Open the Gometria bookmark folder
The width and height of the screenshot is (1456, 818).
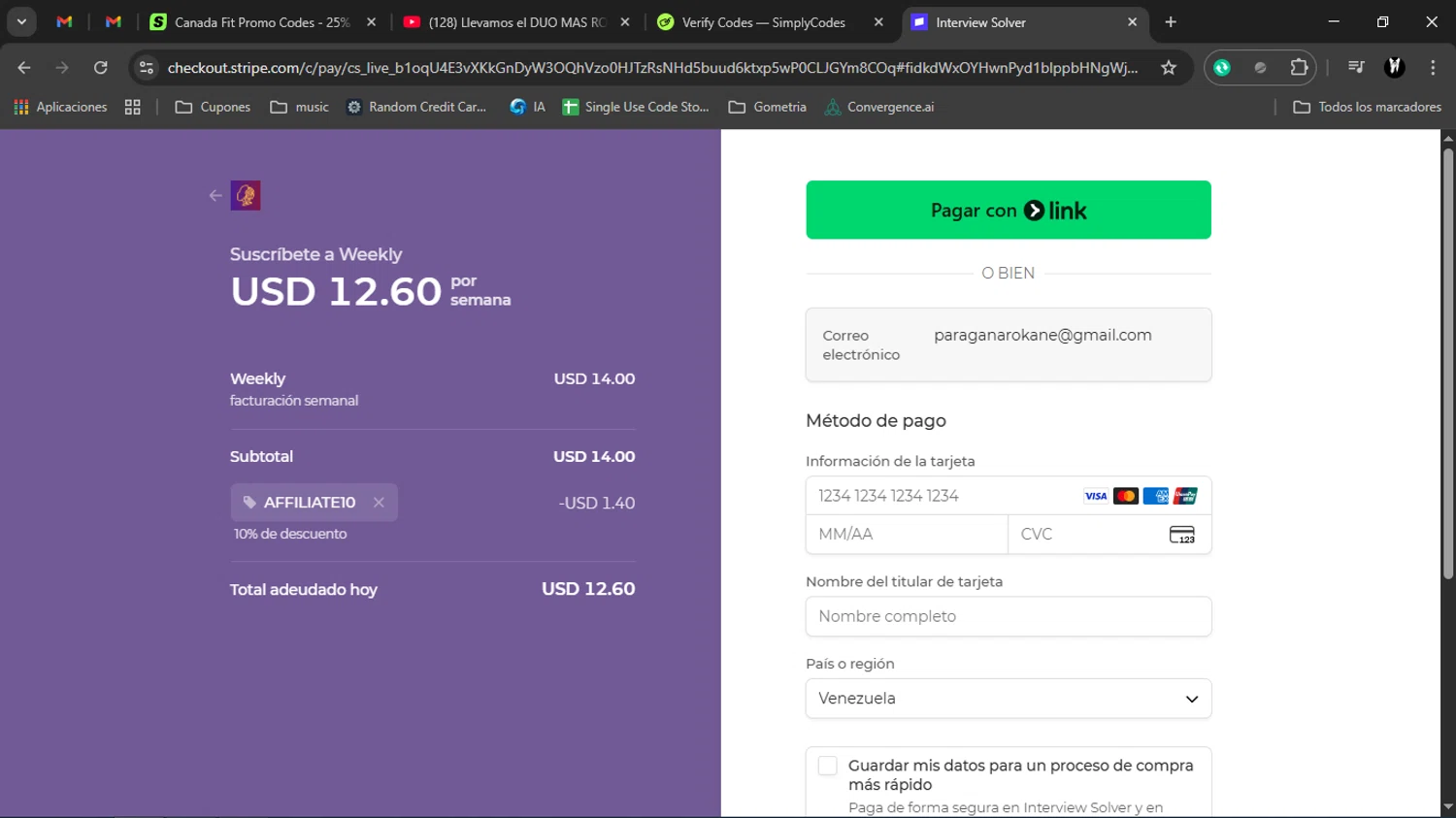click(768, 107)
